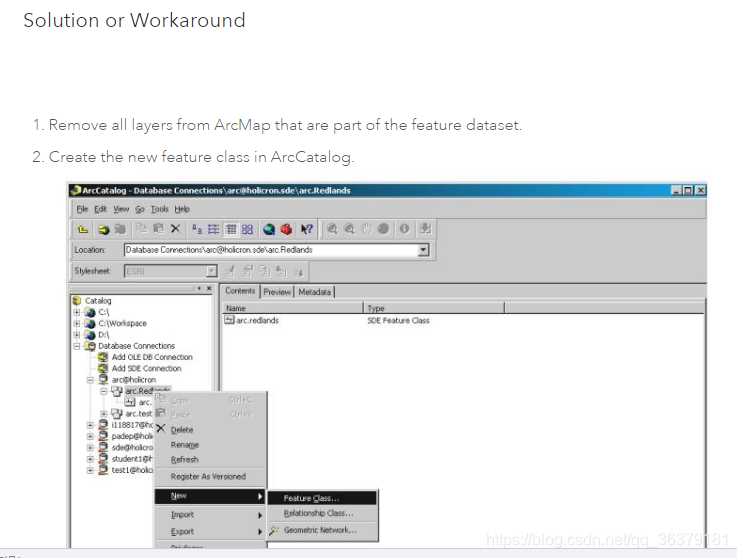Switch to Thumbnails view icon
737x558 pixels.
(x=247, y=229)
